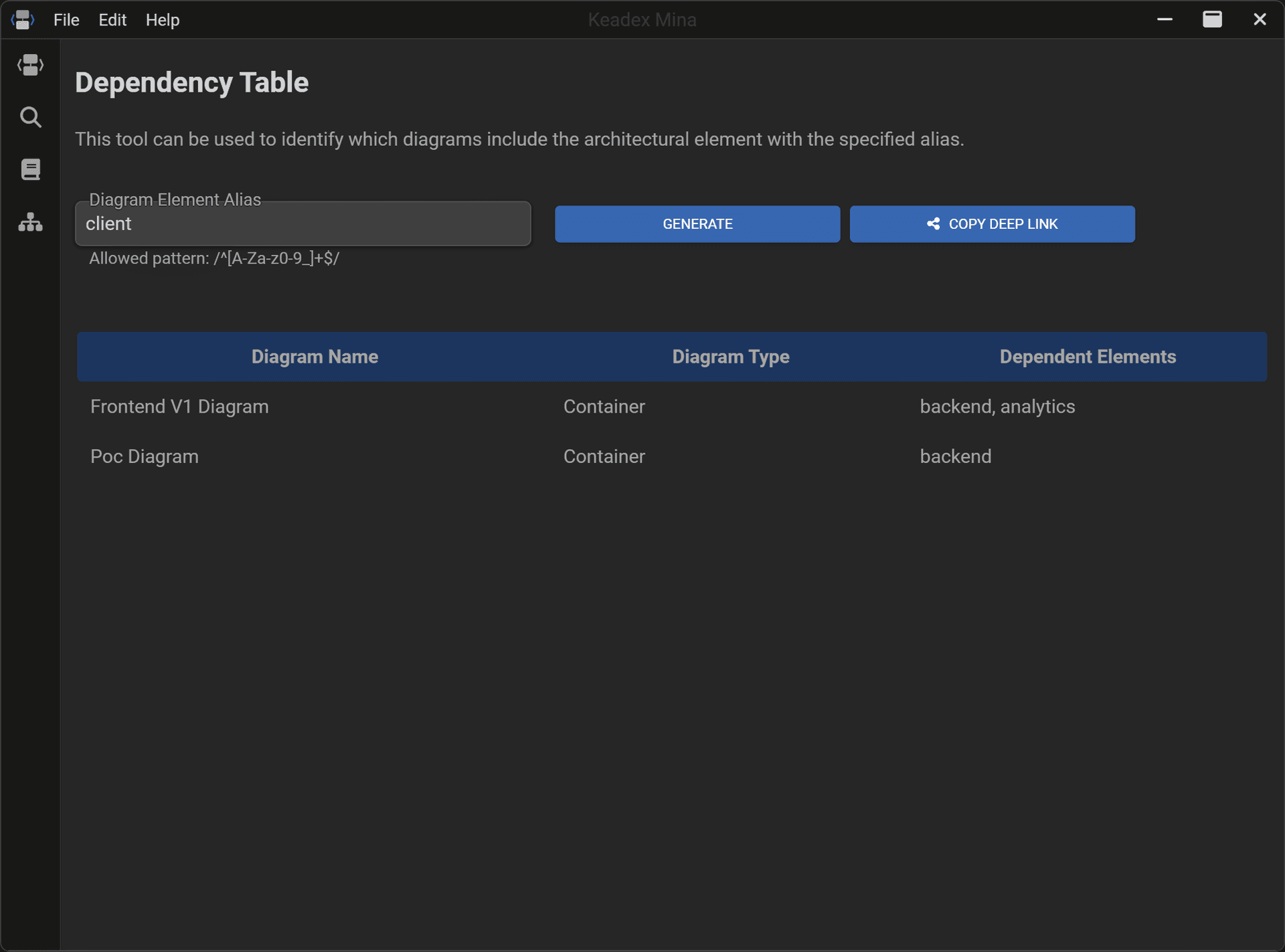Click the Diagram Type column header
This screenshot has height=952, width=1285.
[731, 357]
